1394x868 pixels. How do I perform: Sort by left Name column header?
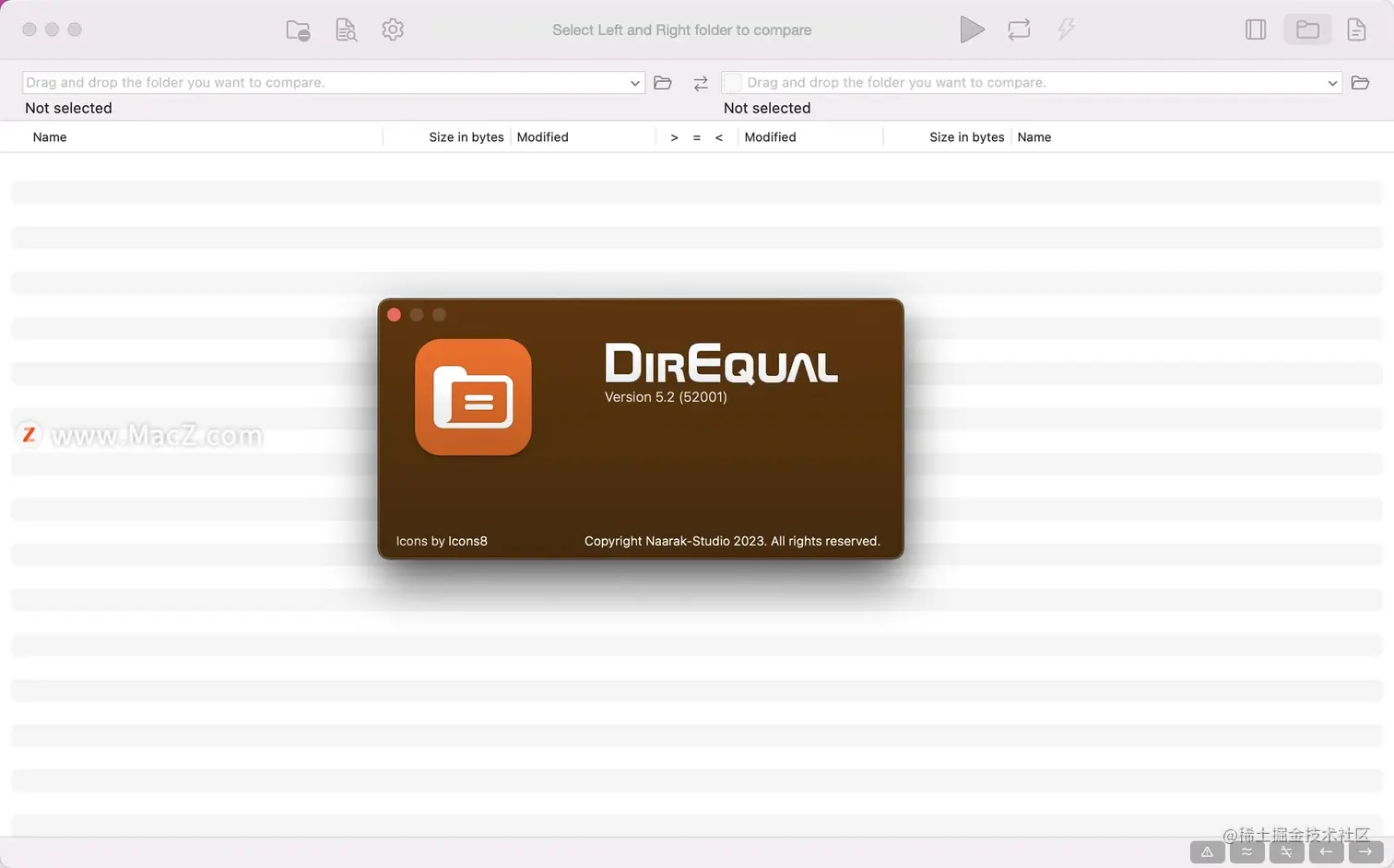50,137
